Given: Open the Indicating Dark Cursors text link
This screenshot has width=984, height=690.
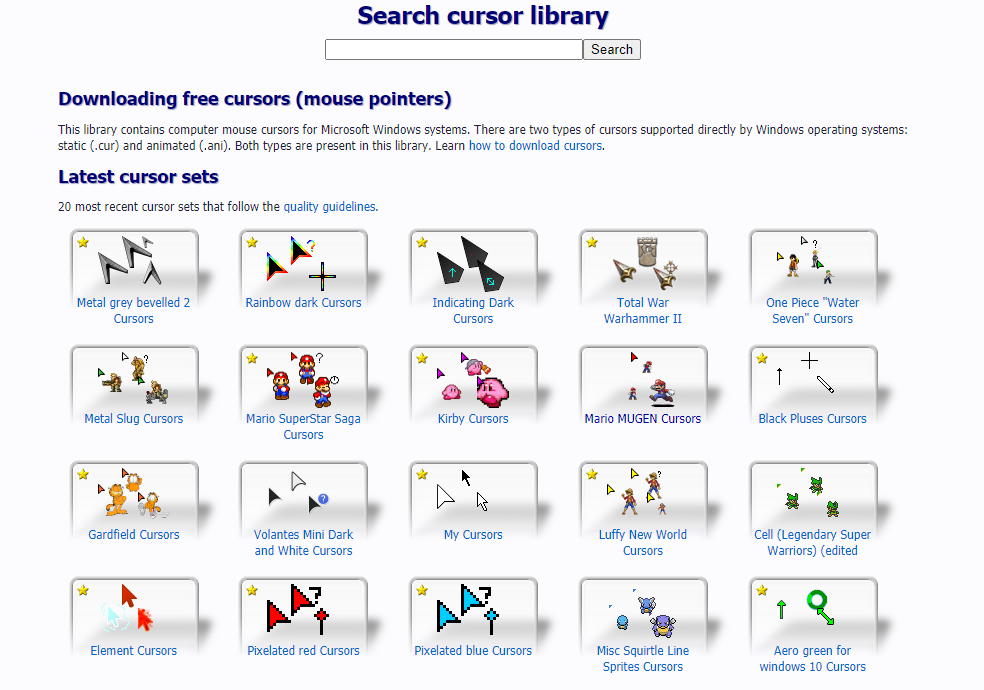Looking at the screenshot, I should click(473, 310).
